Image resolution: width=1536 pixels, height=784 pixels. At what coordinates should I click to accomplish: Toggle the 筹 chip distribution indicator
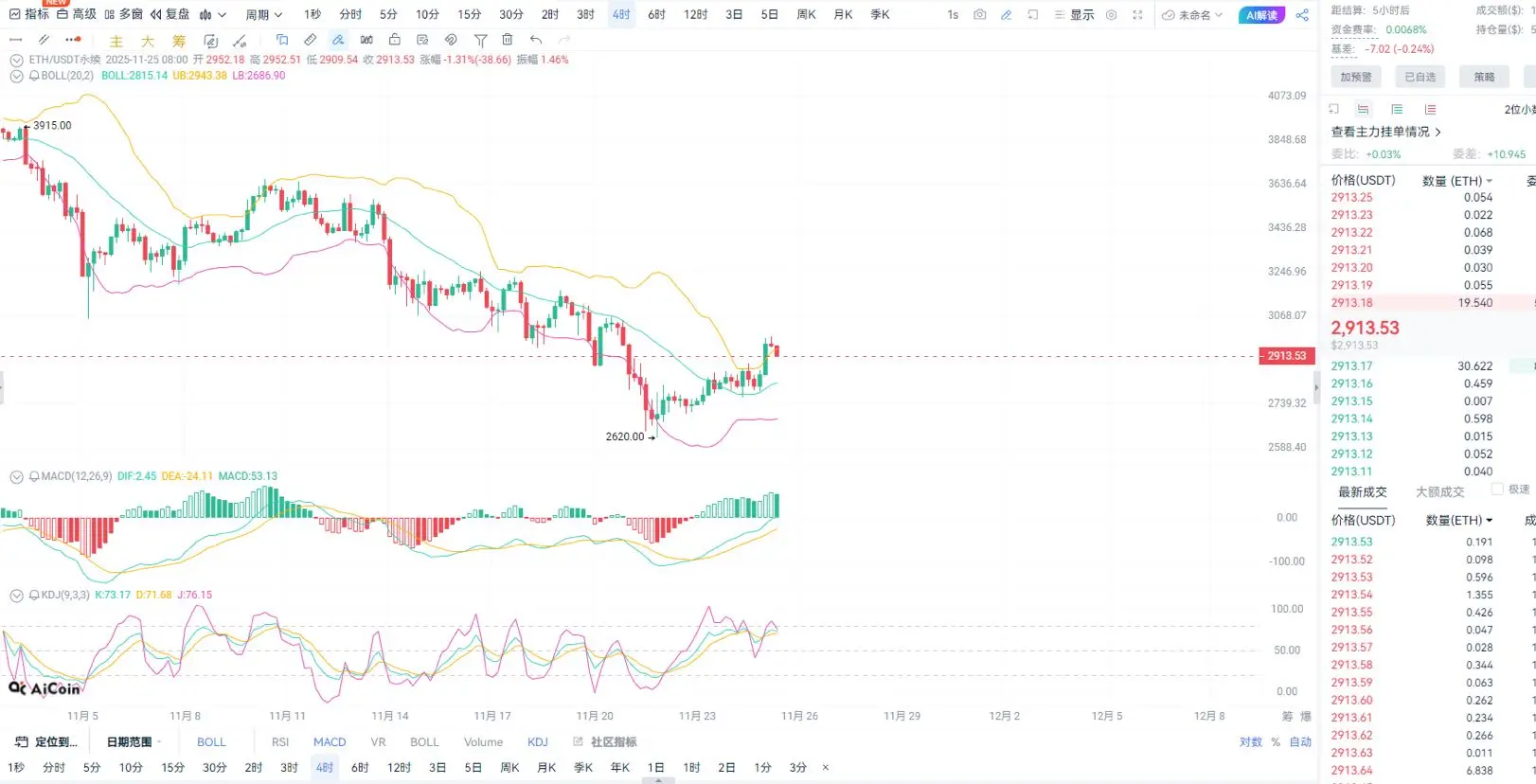tap(179, 41)
